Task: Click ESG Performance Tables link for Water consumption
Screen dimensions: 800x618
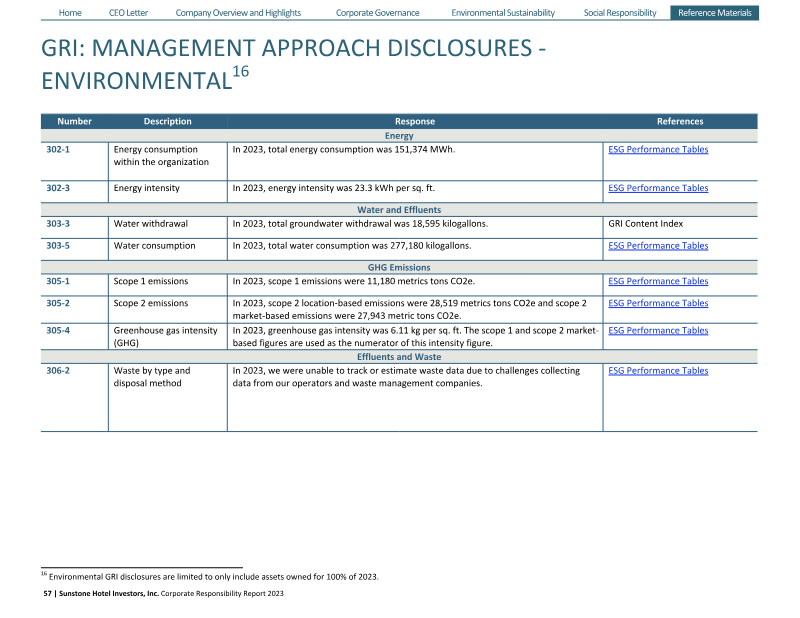Action: 657,245
